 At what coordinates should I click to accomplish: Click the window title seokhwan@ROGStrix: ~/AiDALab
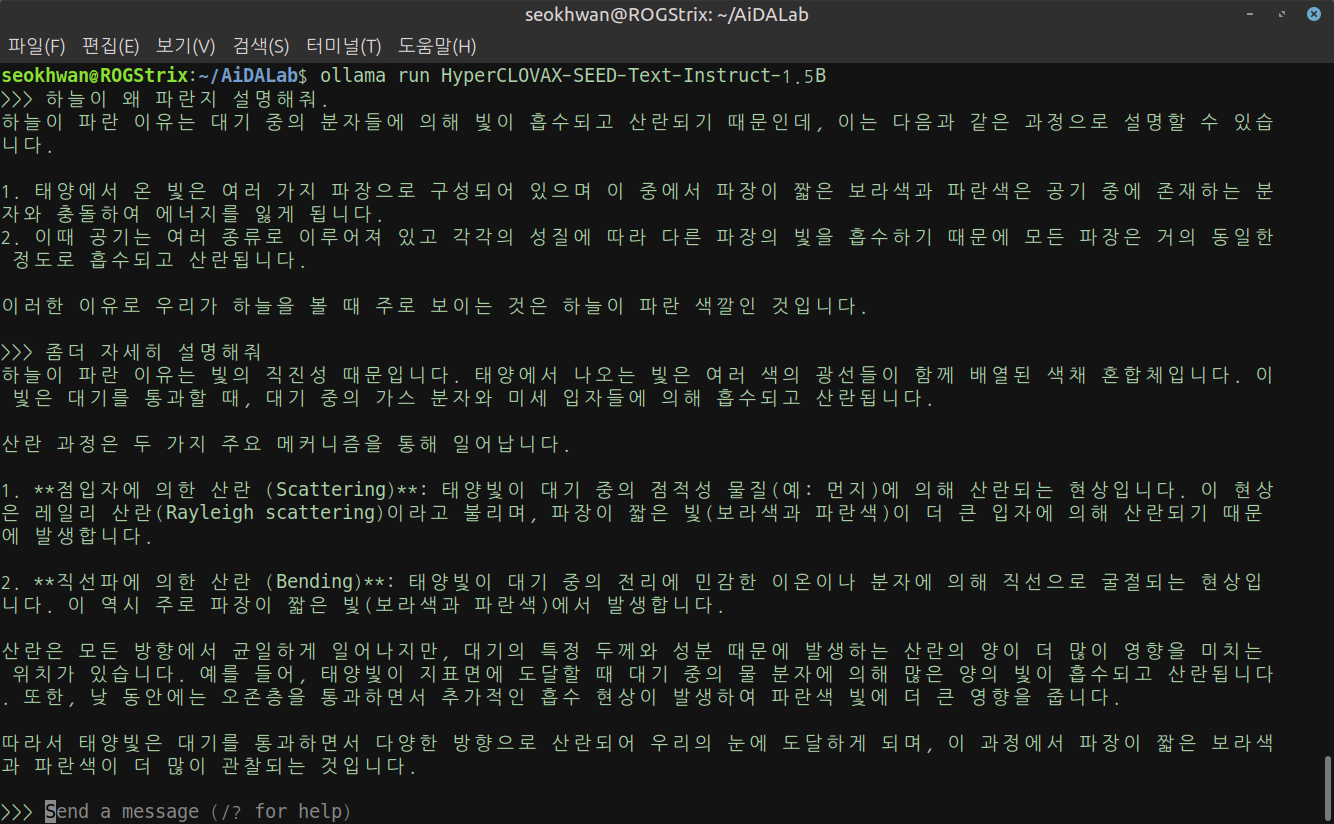coord(667,14)
